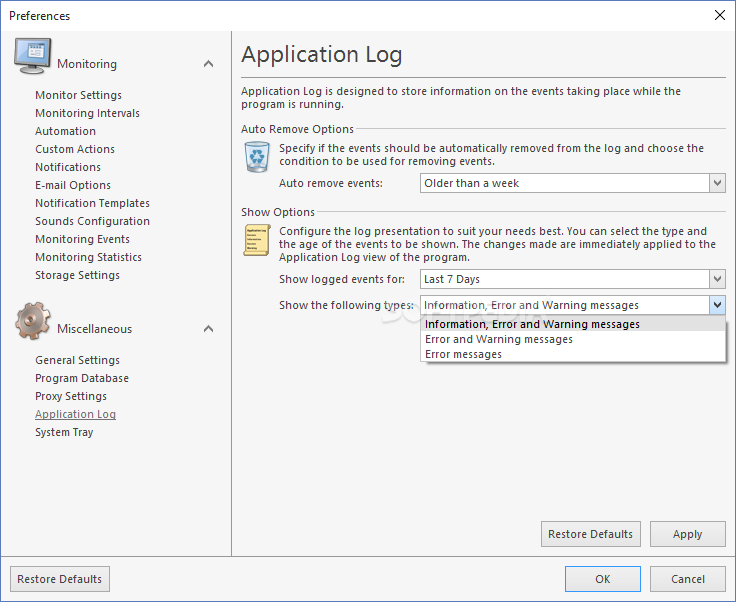Open the Show logged events for dropdown
736x602 pixels.
[717, 279]
